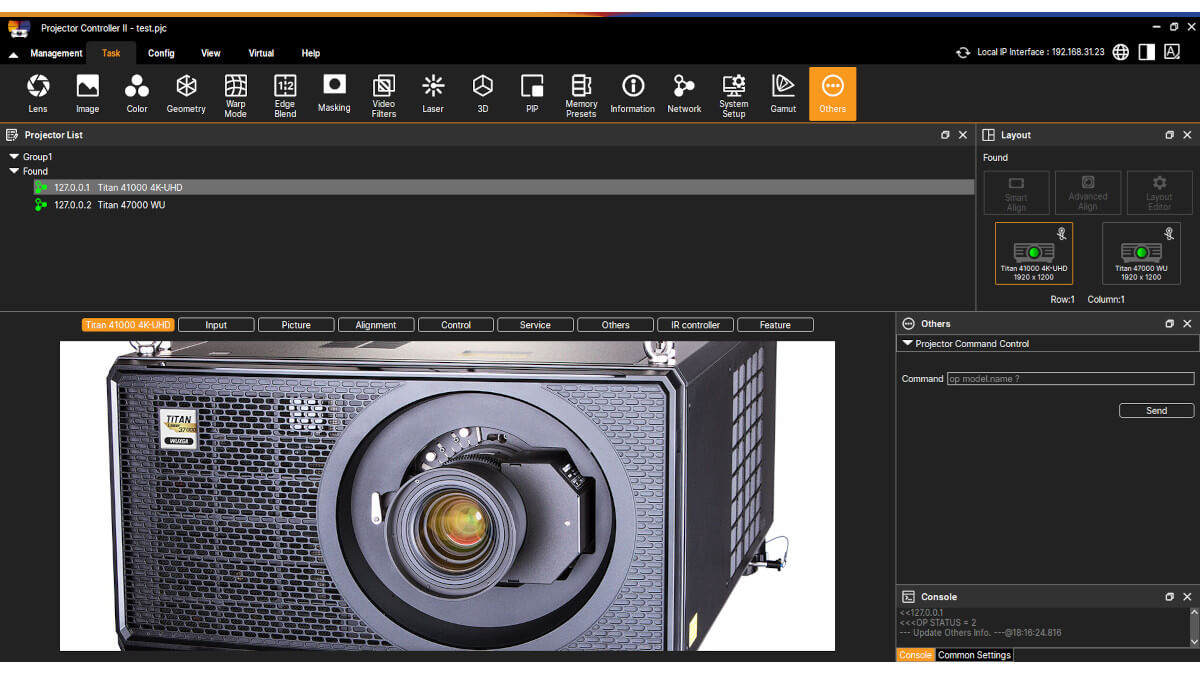Toggle pin on Titan 47000 WU layout tile
Screen dimensions: 1200x675
point(1169,233)
